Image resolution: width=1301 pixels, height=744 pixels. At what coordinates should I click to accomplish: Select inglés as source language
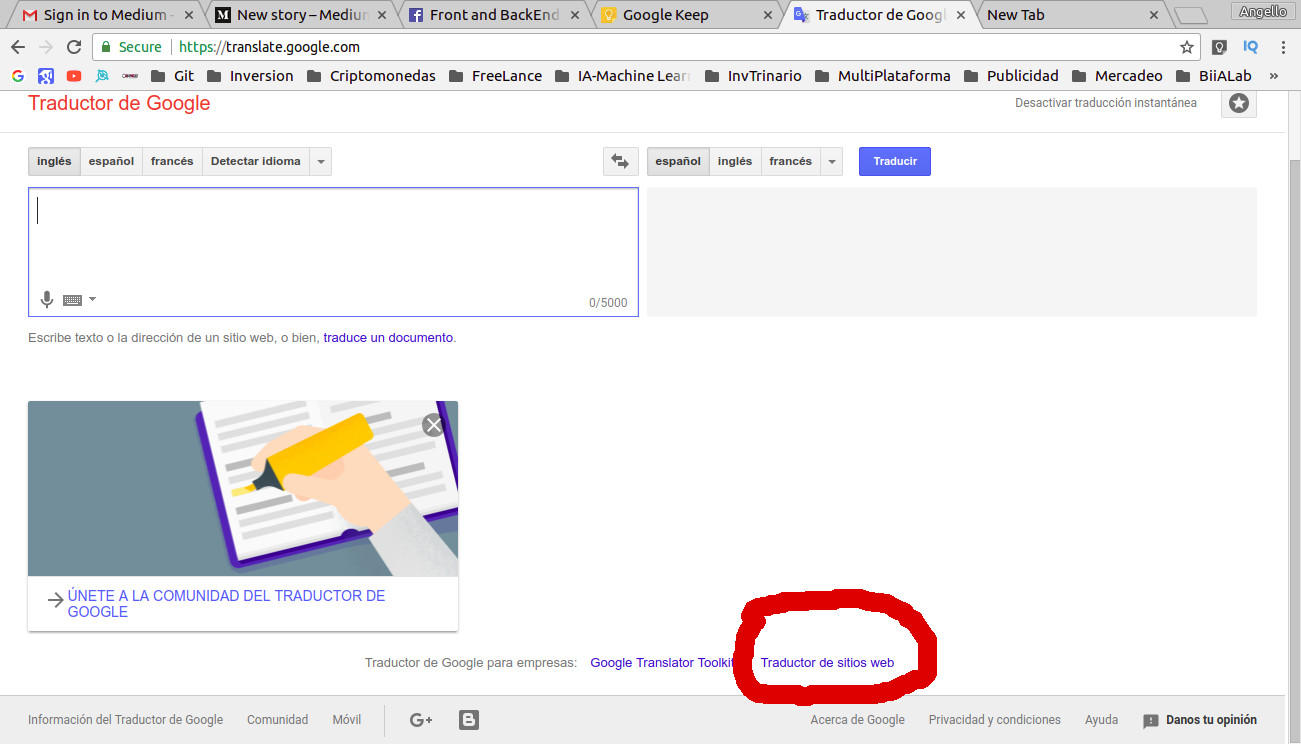(54, 161)
